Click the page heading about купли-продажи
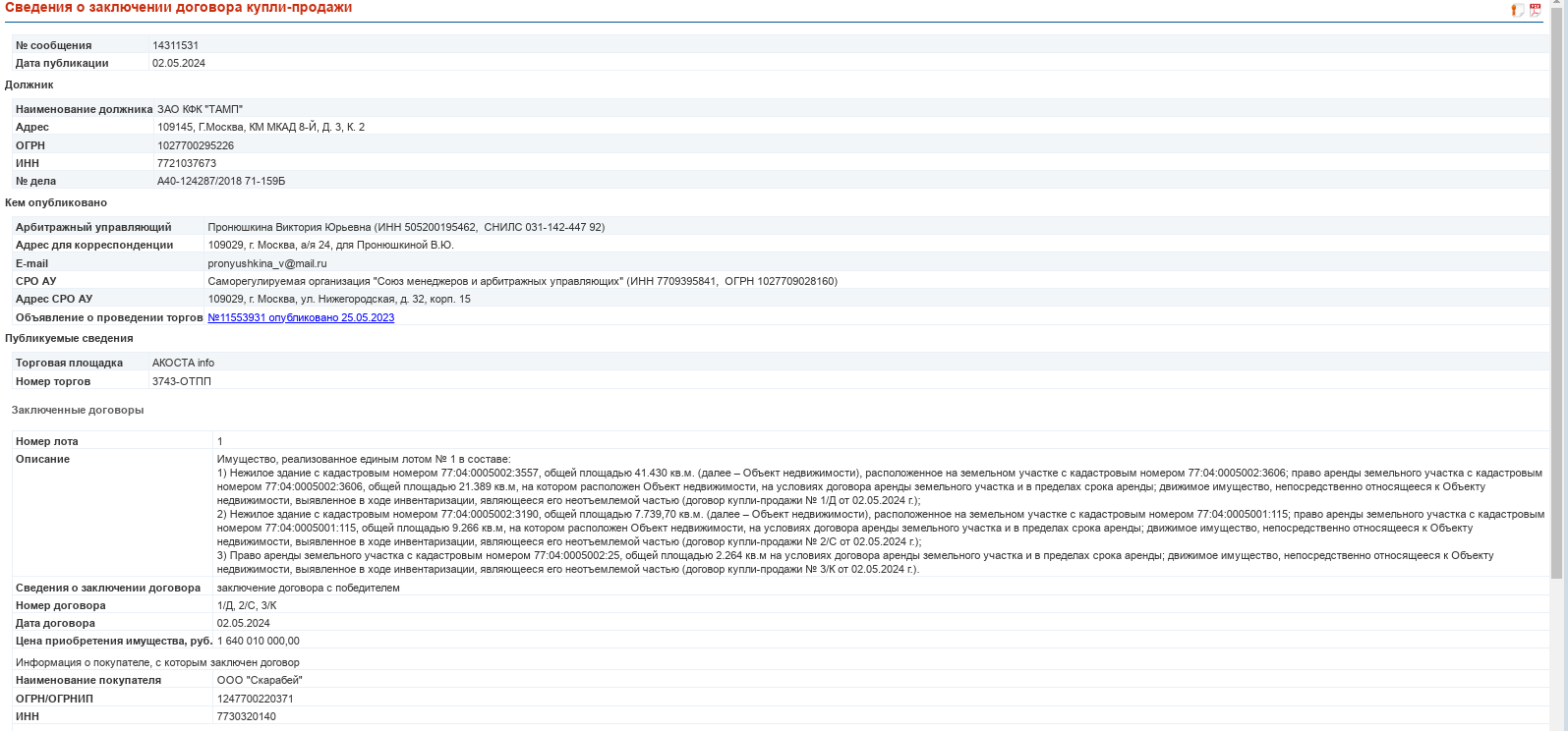Viewport: 1568px width, 731px height. 179,8
